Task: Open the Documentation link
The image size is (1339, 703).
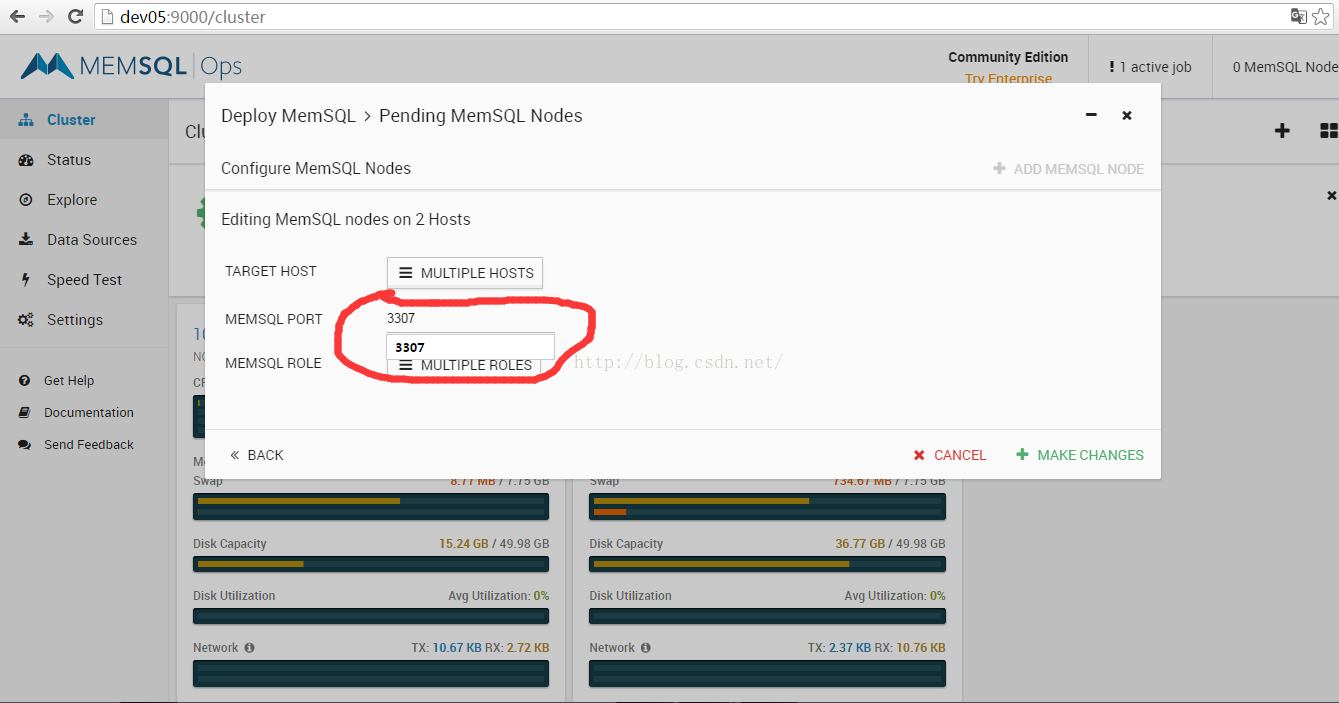Action: tap(89, 412)
